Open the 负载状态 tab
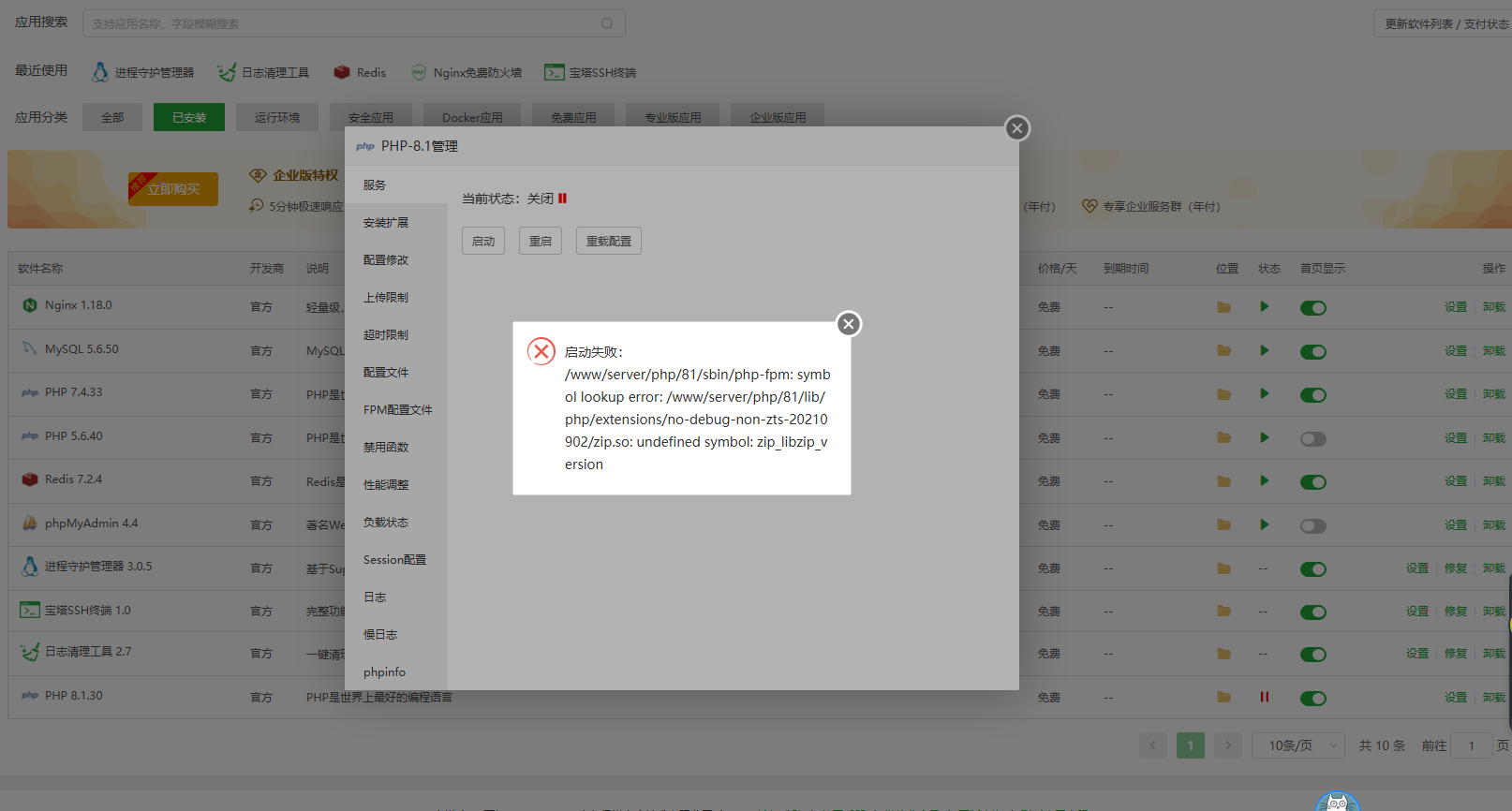Viewport: 1512px width, 811px height. pos(396,523)
